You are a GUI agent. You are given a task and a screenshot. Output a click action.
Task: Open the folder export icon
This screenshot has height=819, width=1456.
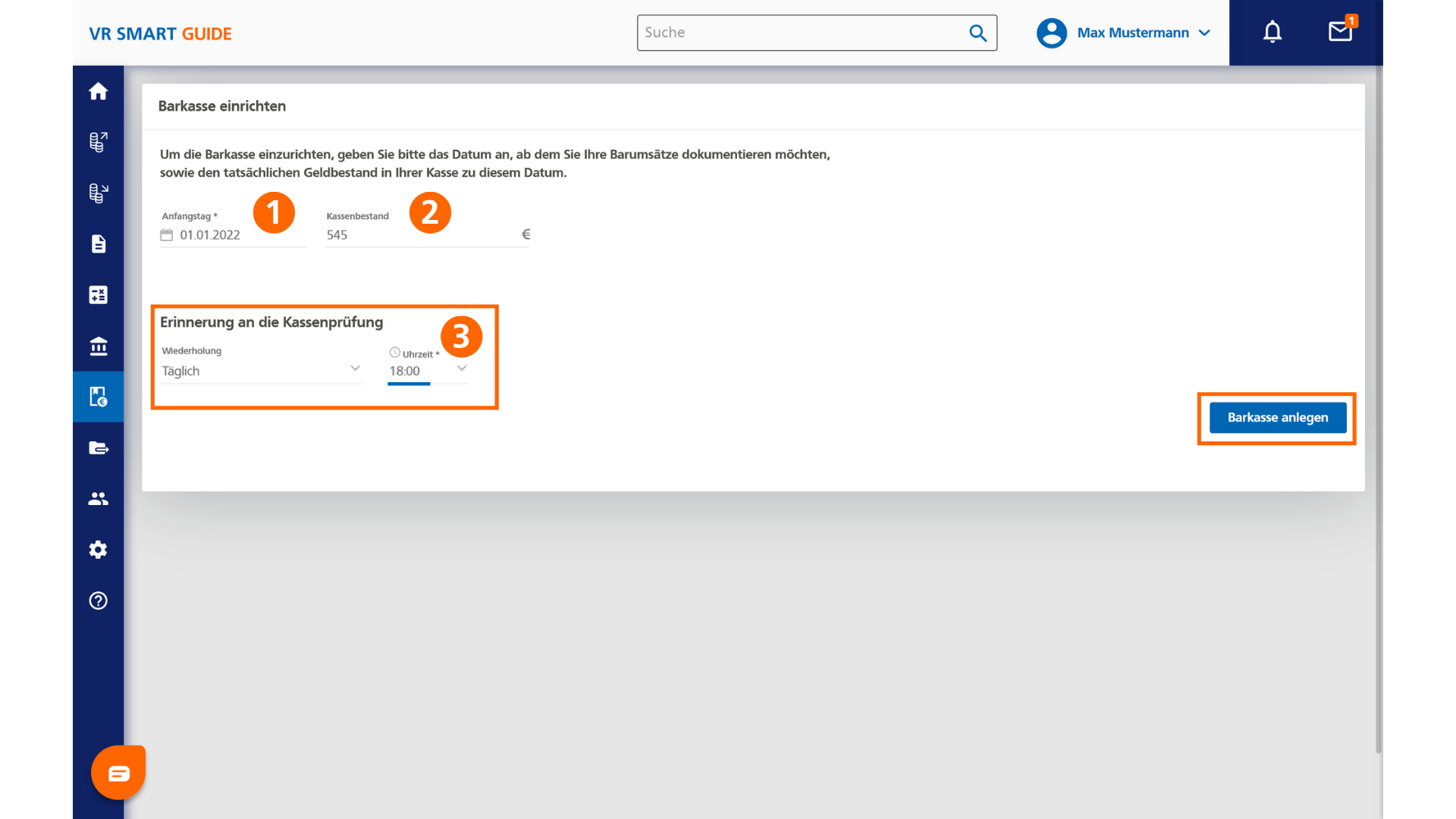(98, 448)
